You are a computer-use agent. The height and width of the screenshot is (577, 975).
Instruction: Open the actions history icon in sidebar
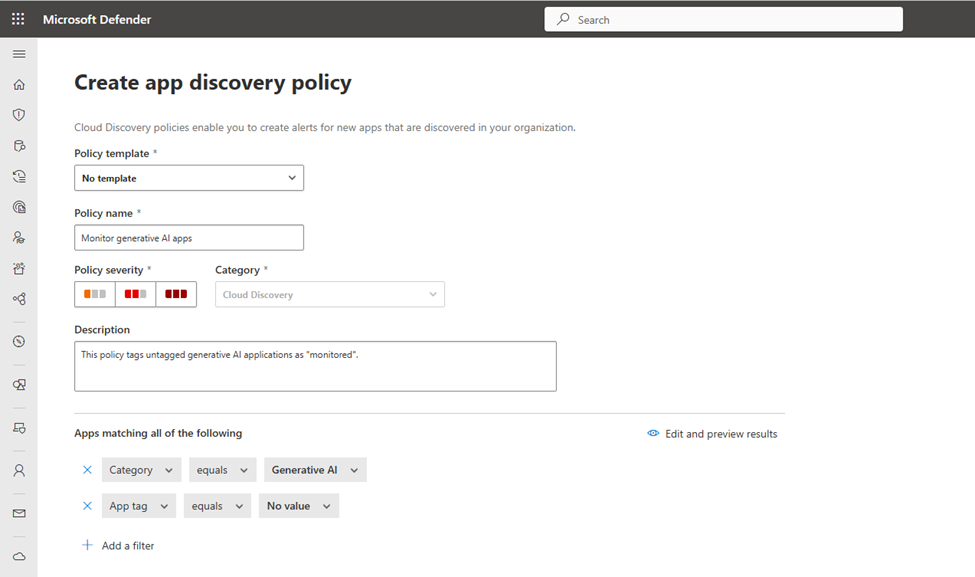19,177
